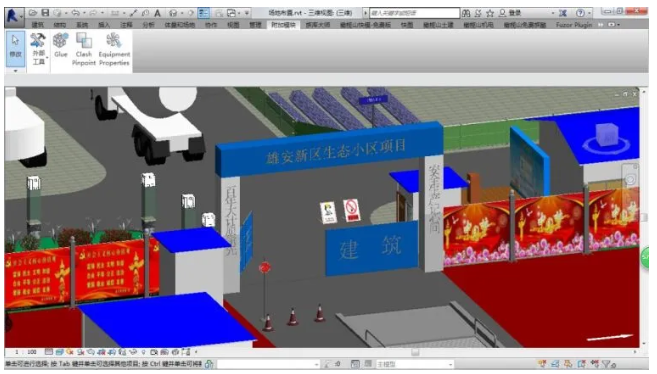Click the Help question mark icon

click(x=580, y=13)
